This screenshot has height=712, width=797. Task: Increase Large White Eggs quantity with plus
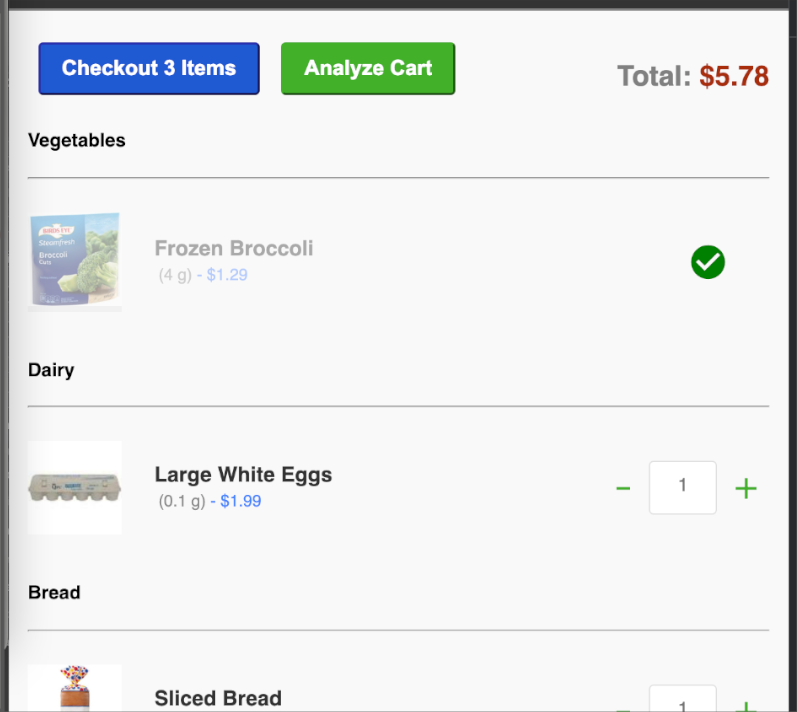point(746,488)
